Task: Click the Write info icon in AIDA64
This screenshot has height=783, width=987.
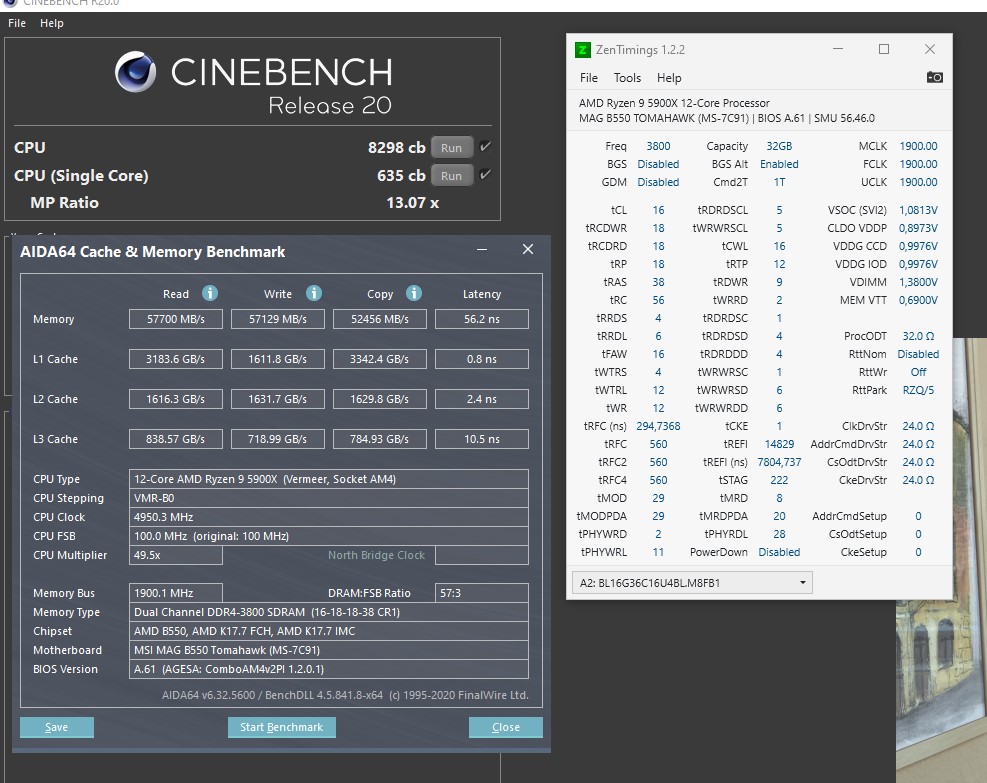Action: [313, 293]
